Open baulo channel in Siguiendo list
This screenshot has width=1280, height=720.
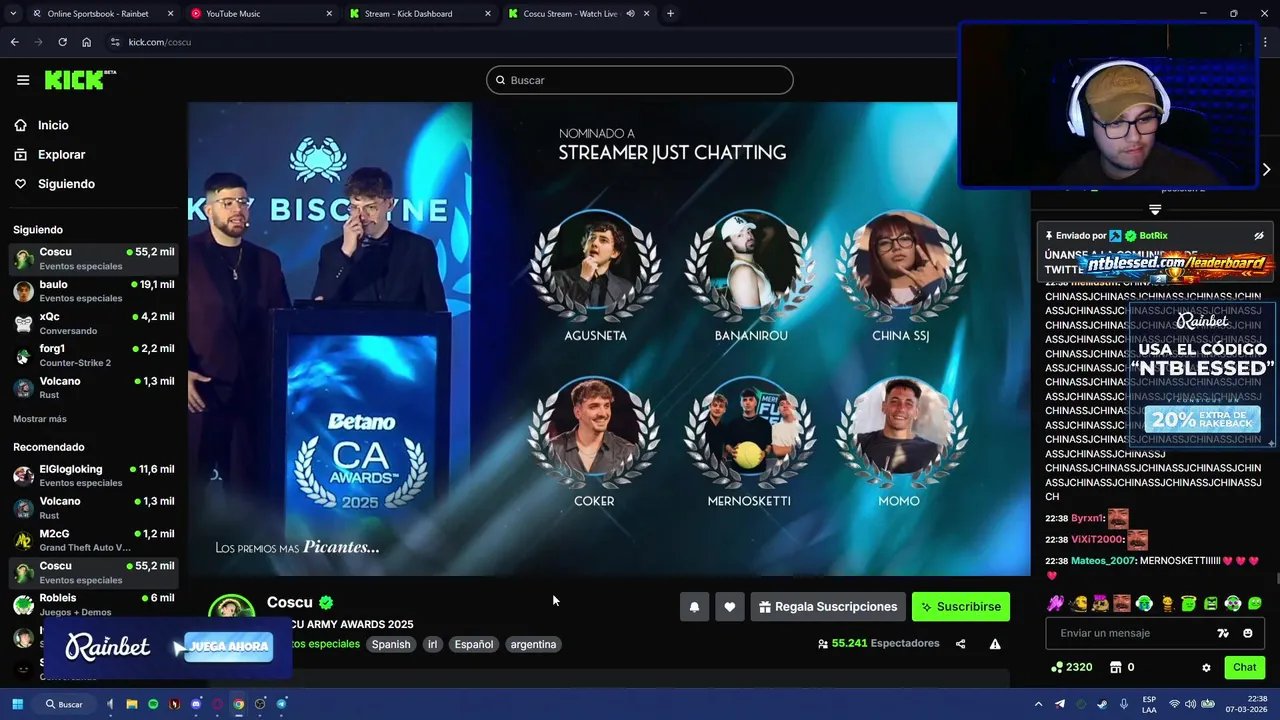point(94,291)
